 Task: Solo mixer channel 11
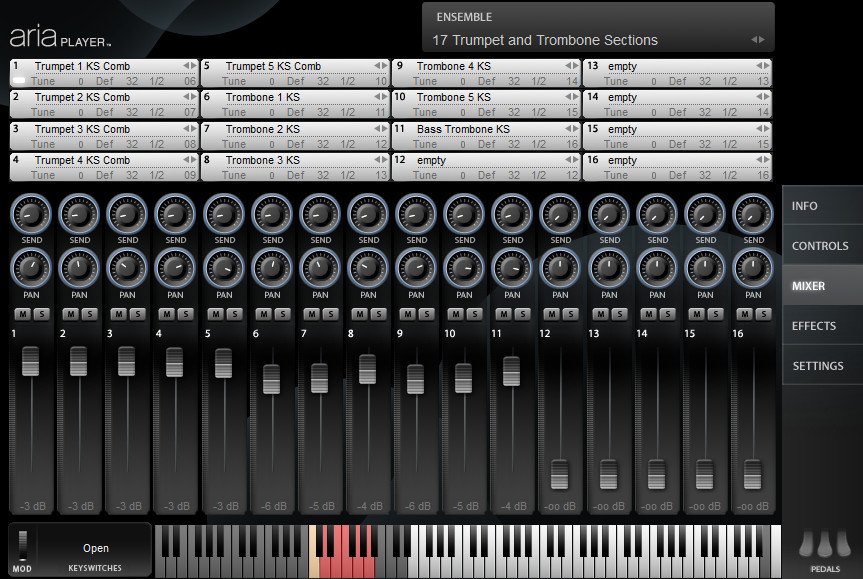(522, 314)
